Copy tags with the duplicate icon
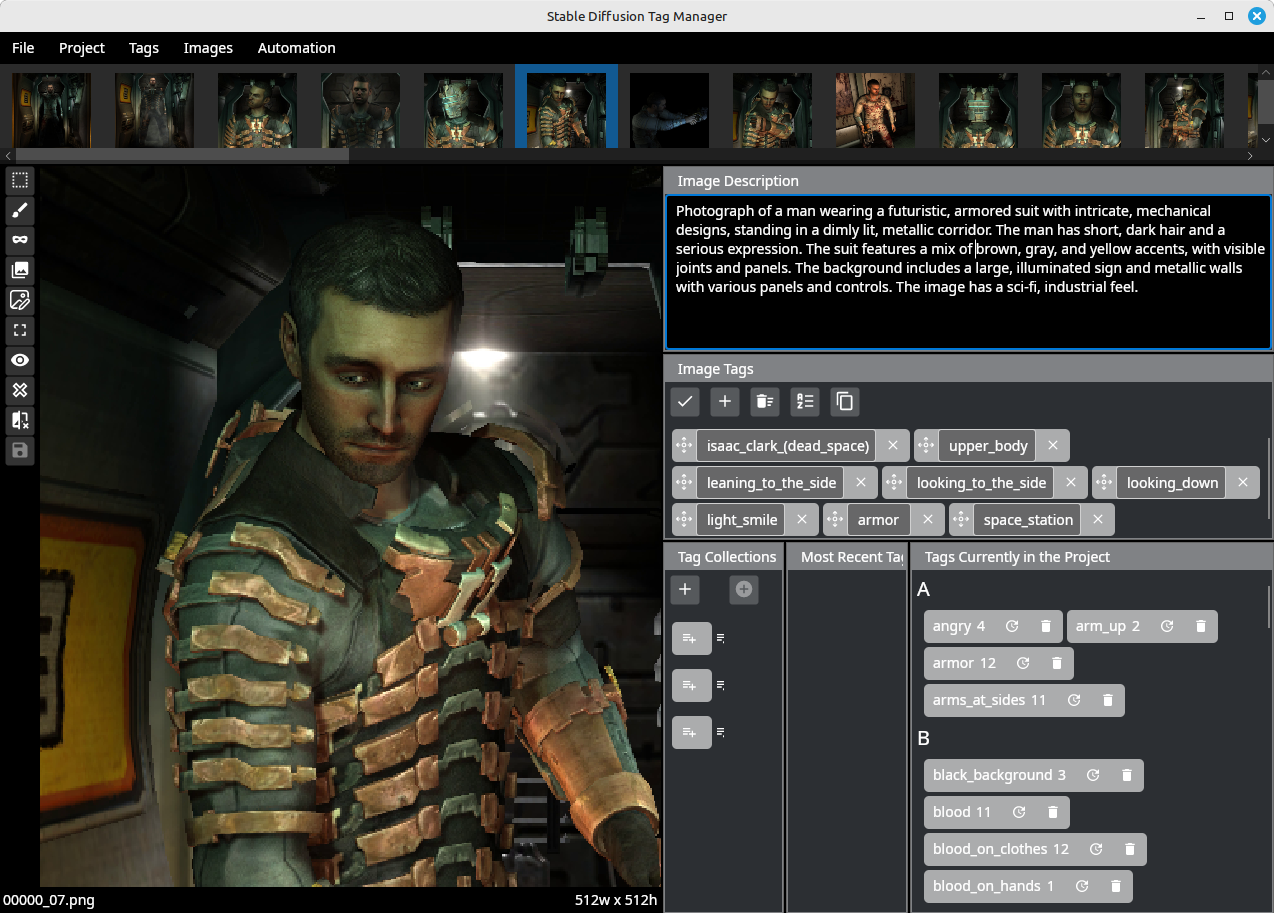This screenshot has height=913, width=1274. point(845,402)
